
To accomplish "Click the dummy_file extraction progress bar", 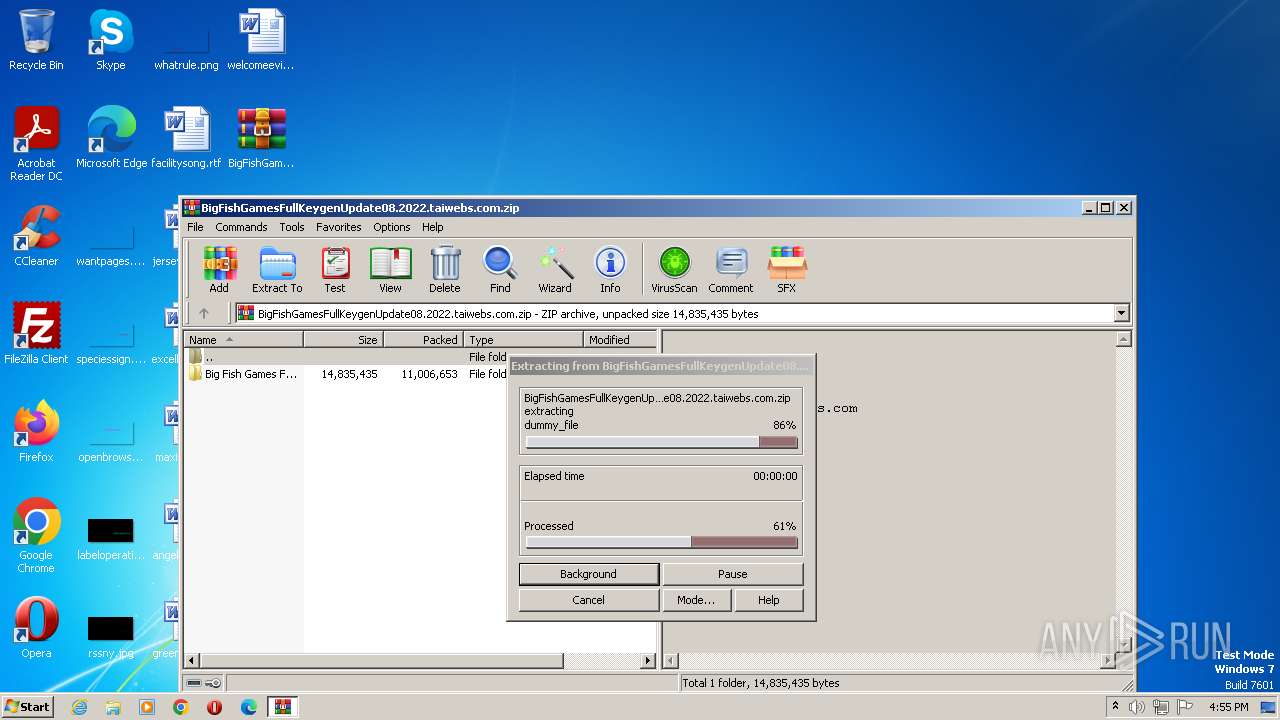I will click(x=661, y=442).
